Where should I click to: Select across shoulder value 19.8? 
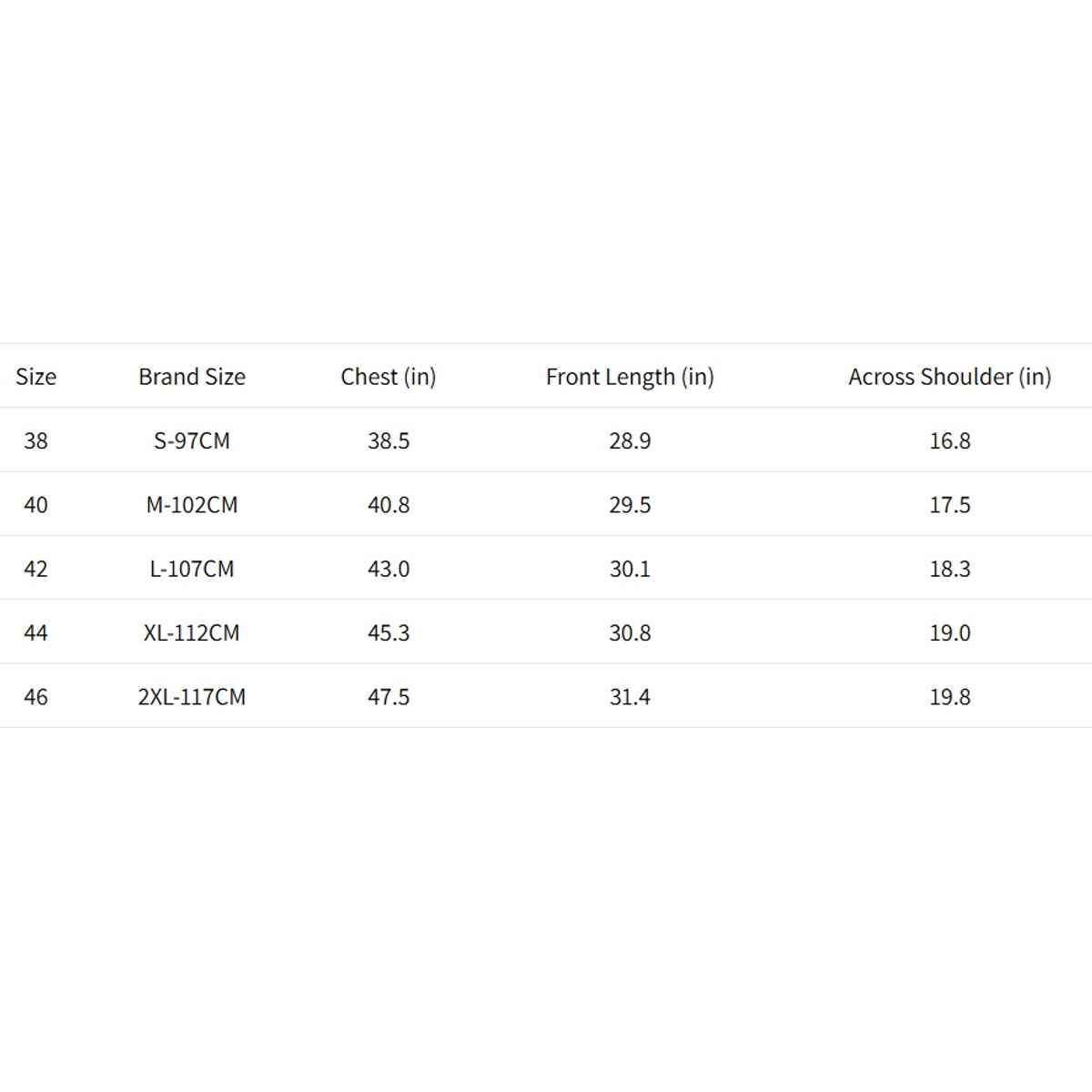click(x=949, y=697)
